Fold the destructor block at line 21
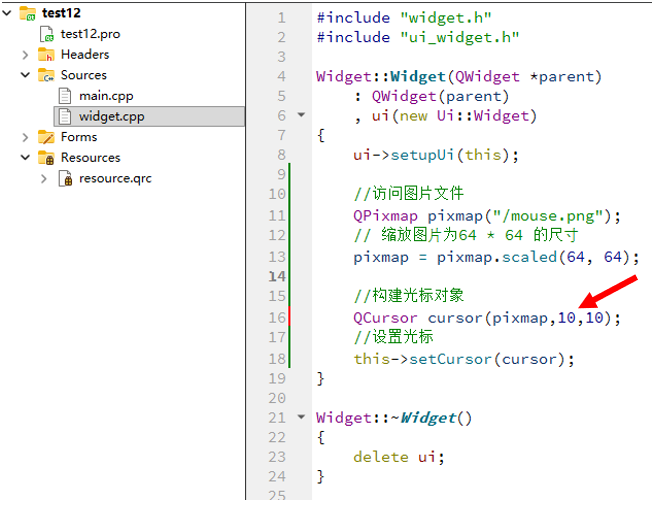655x506 pixels. coord(301,417)
